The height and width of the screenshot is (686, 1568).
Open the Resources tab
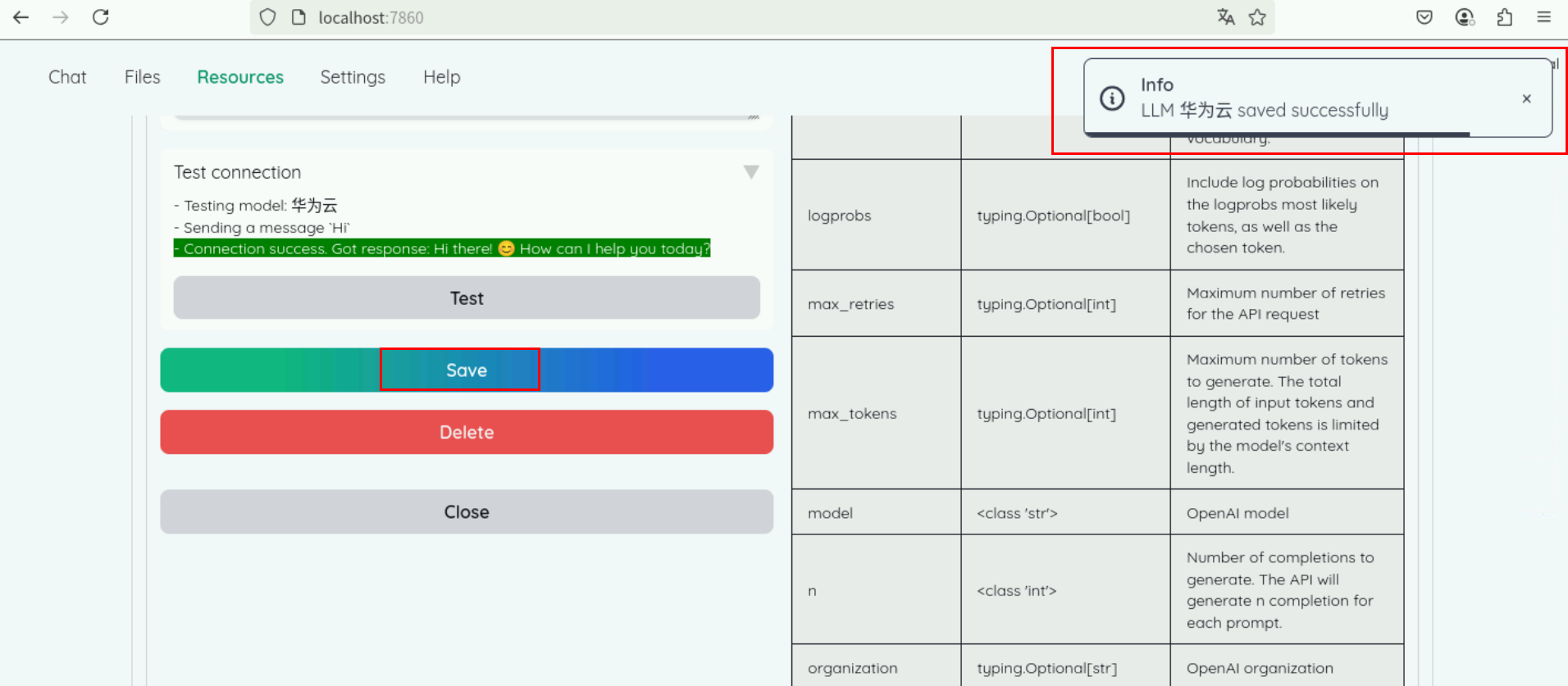point(240,77)
